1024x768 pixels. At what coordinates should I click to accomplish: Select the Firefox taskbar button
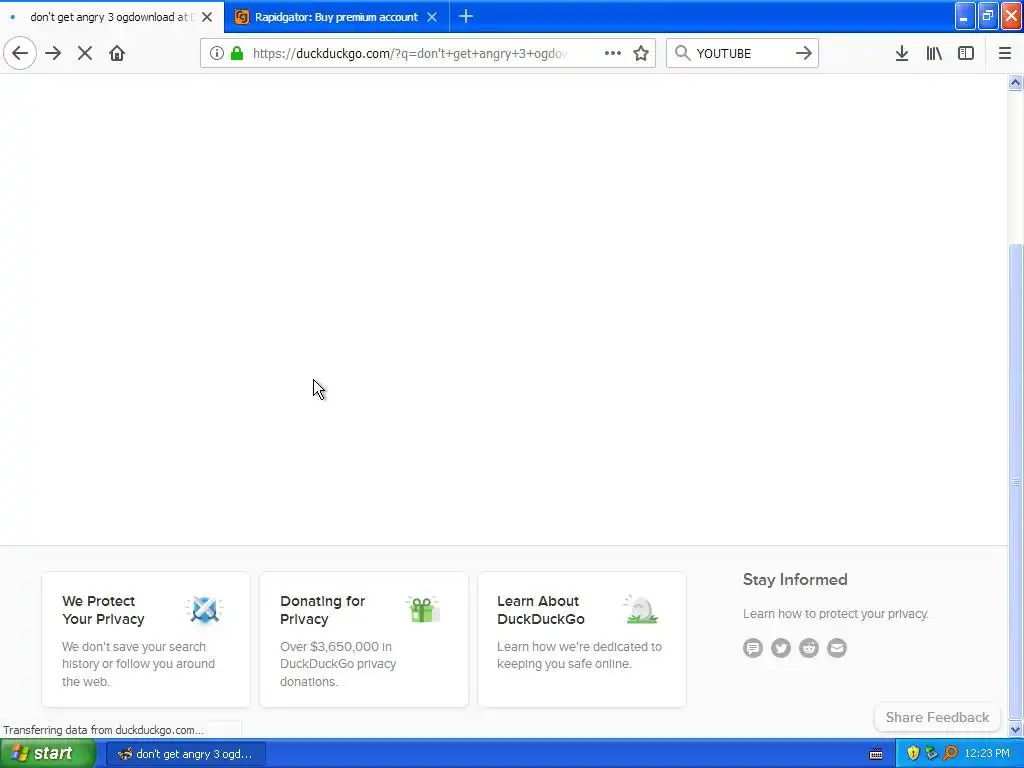coord(186,754)
